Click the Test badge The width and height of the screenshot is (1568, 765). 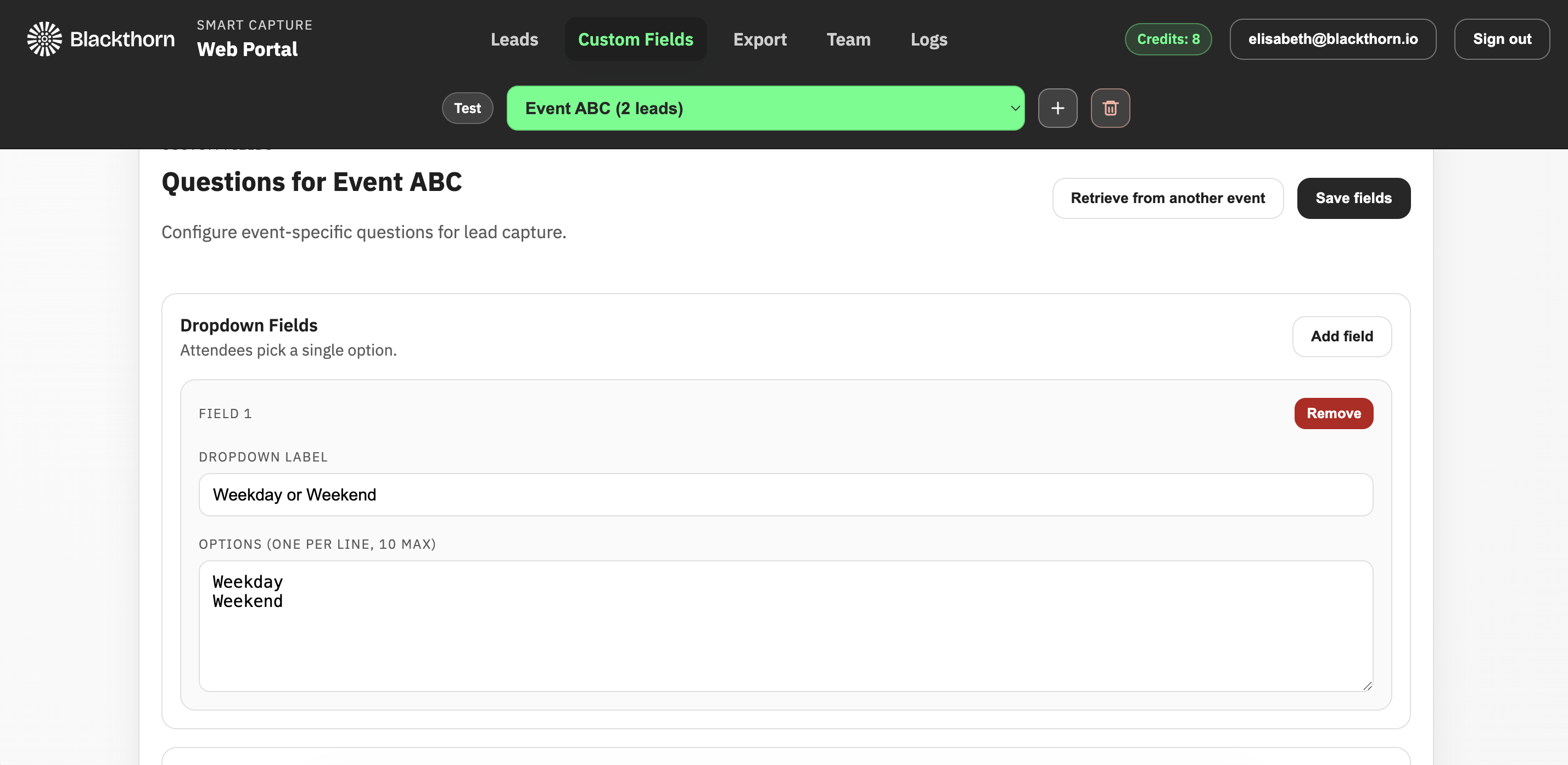pyautogui.click(x=467, y=108)
